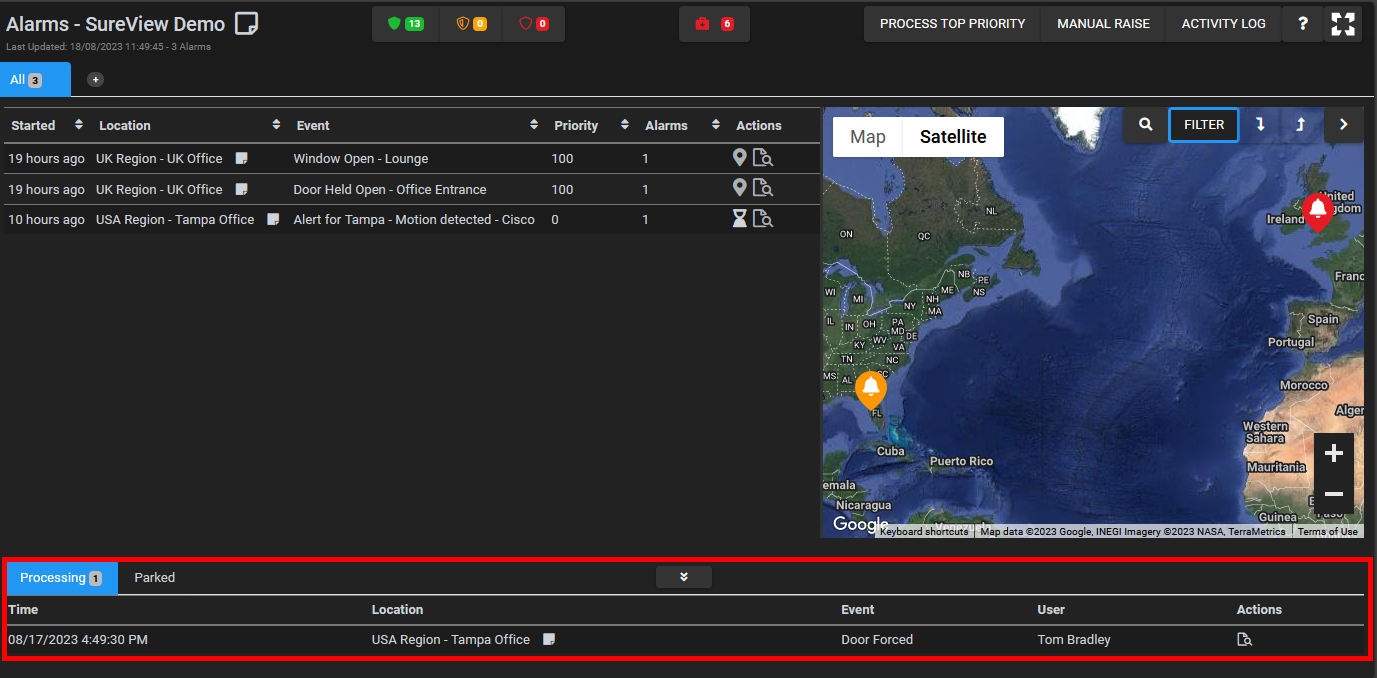Click the timestamp 08/17/2023 4:49:30 PM
1377x678 pixels.
[78, 640]
